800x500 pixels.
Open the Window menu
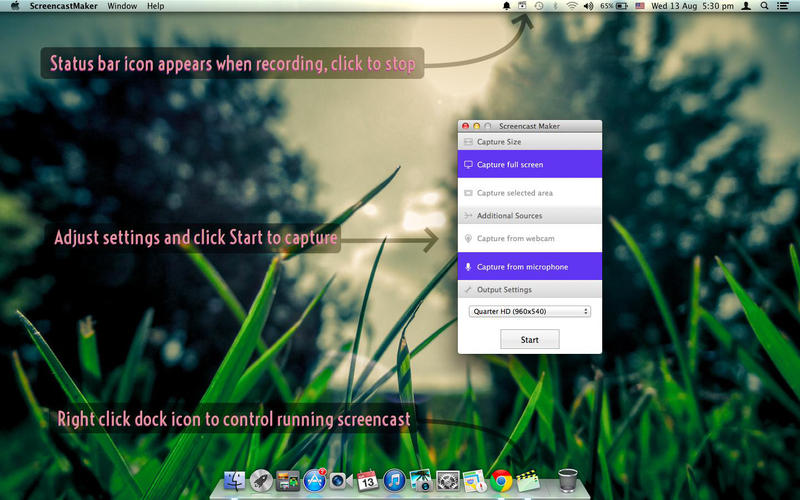point(122,6)
